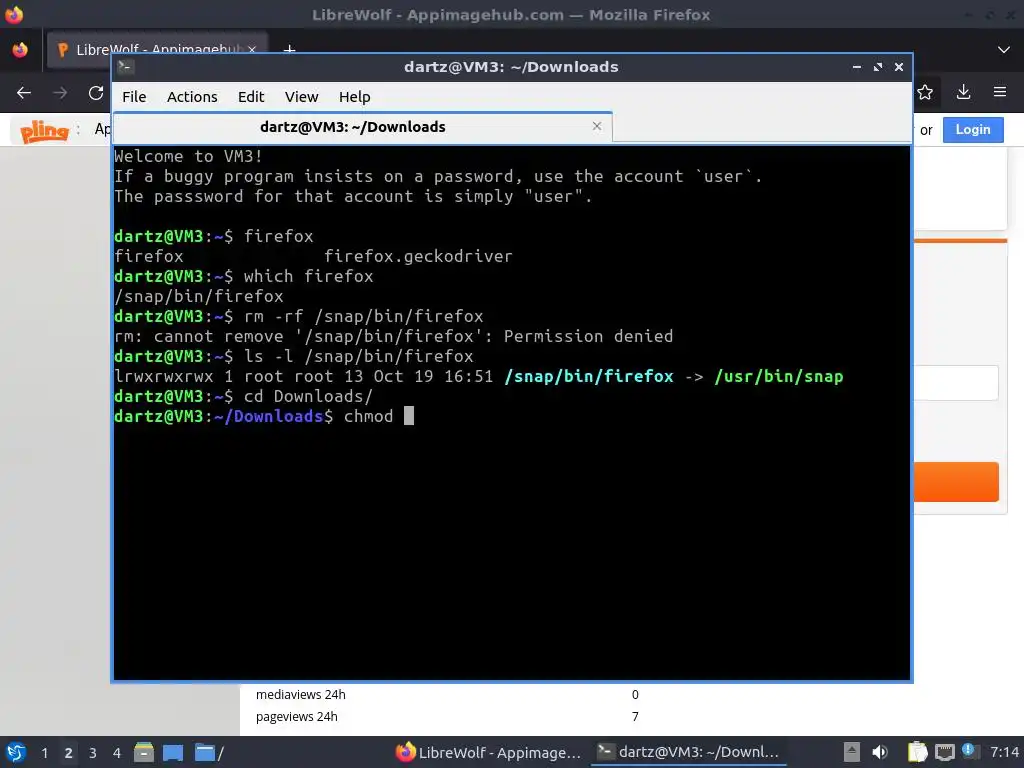
Task: Open a new tab in Firefox
Action: tap(289, 48)
